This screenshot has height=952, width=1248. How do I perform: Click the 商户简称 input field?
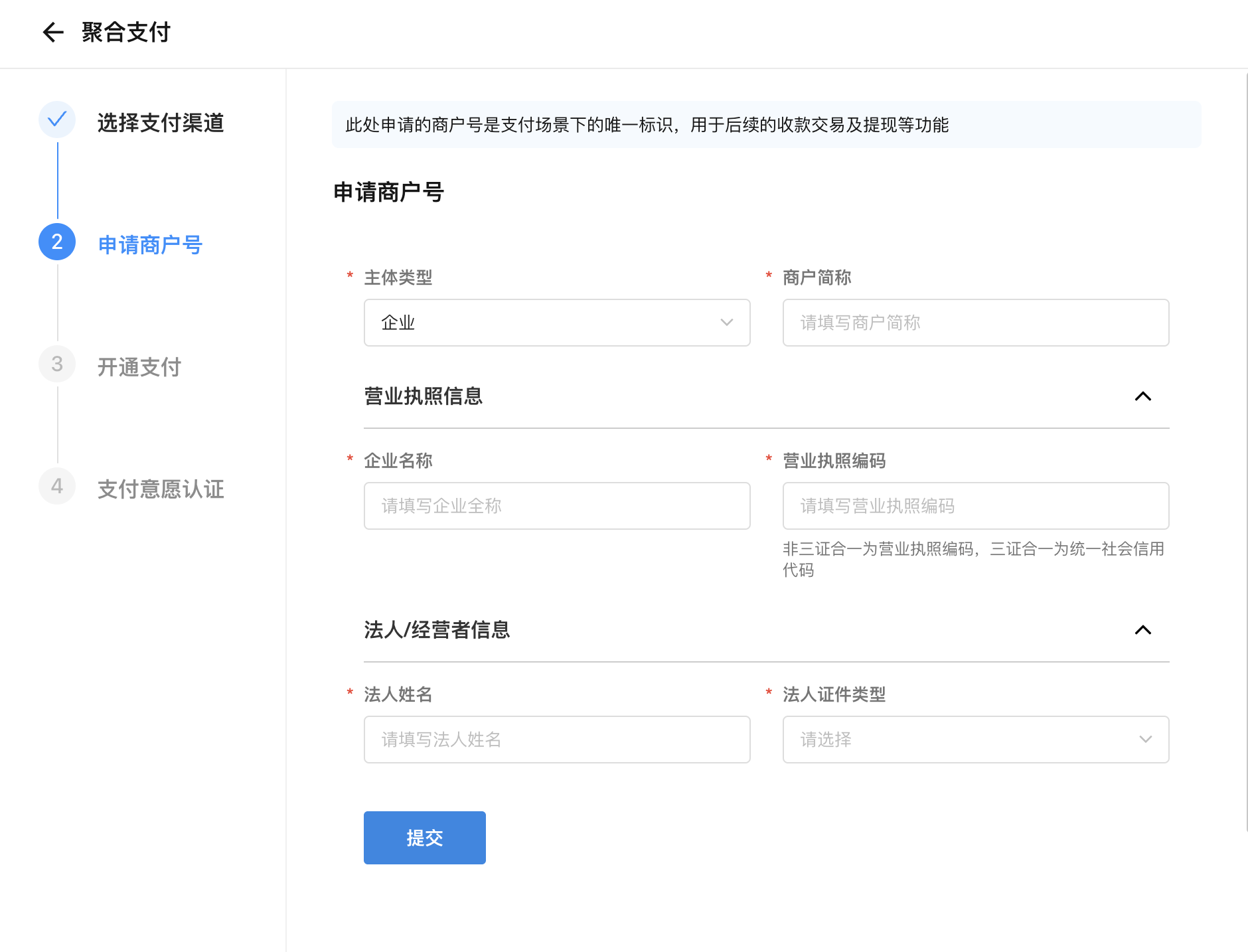975,323
